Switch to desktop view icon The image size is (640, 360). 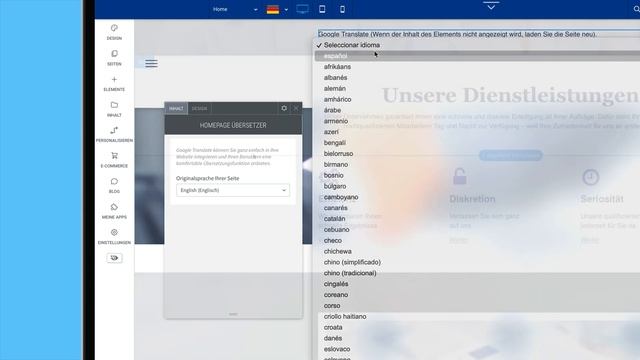pyautogui.click(x=302, y=9)
